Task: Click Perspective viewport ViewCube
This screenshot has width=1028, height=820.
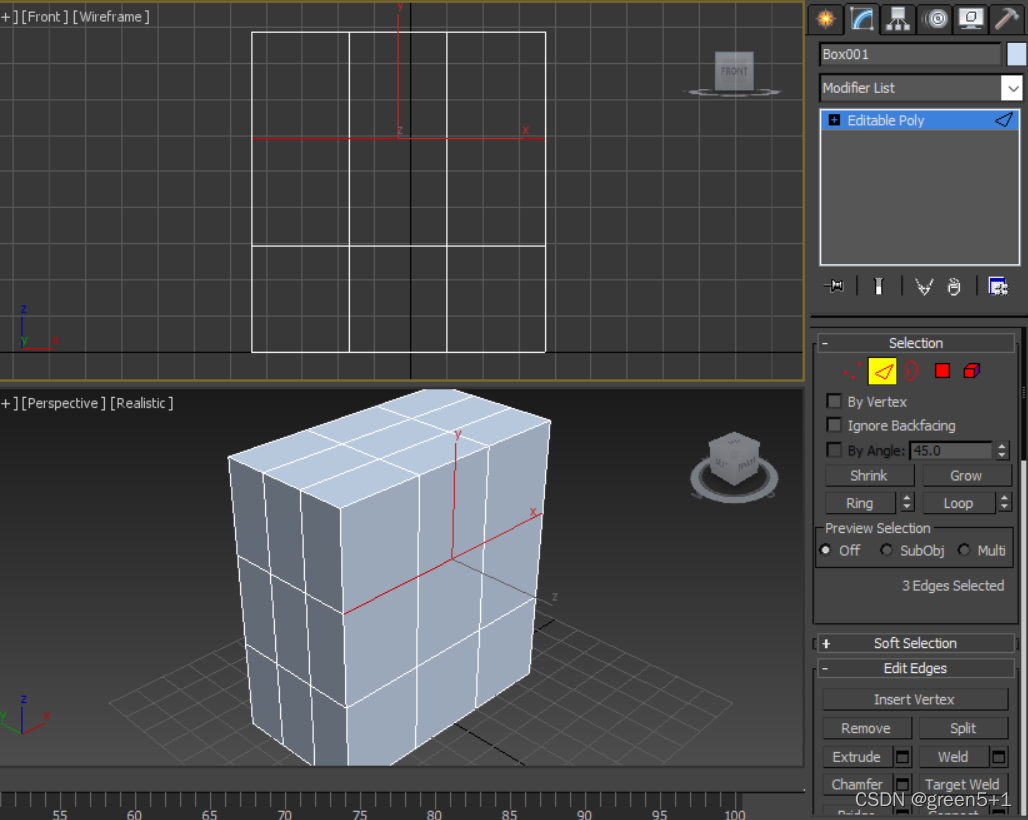Action: (x=734, y=459)
